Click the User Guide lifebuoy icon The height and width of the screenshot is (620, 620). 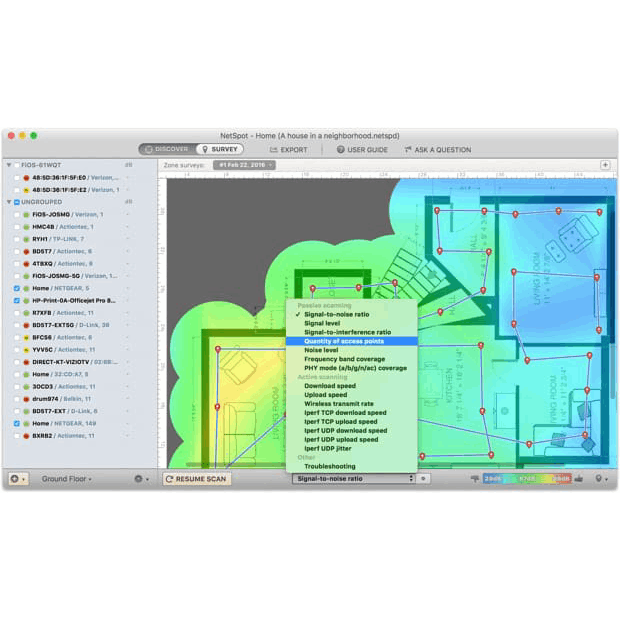click(x=340, y=149)
